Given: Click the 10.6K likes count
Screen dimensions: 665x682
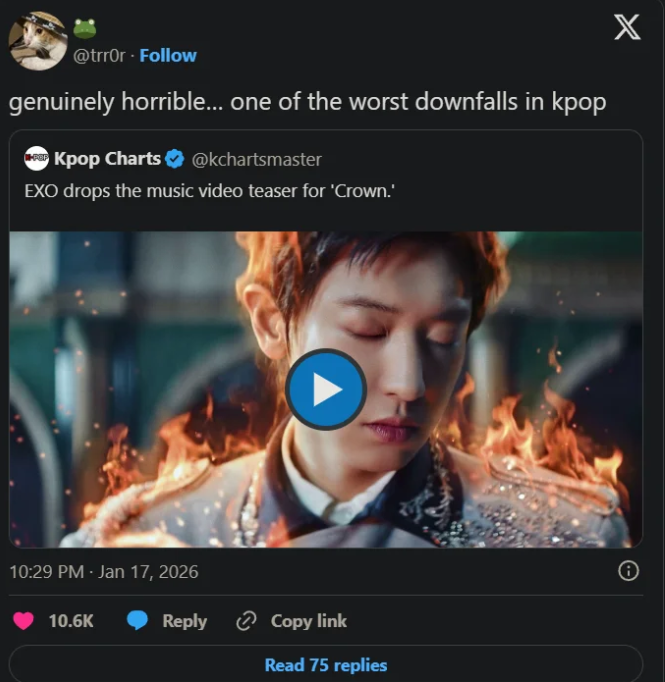Looking at the screenshot, I should tap(71, 621).
